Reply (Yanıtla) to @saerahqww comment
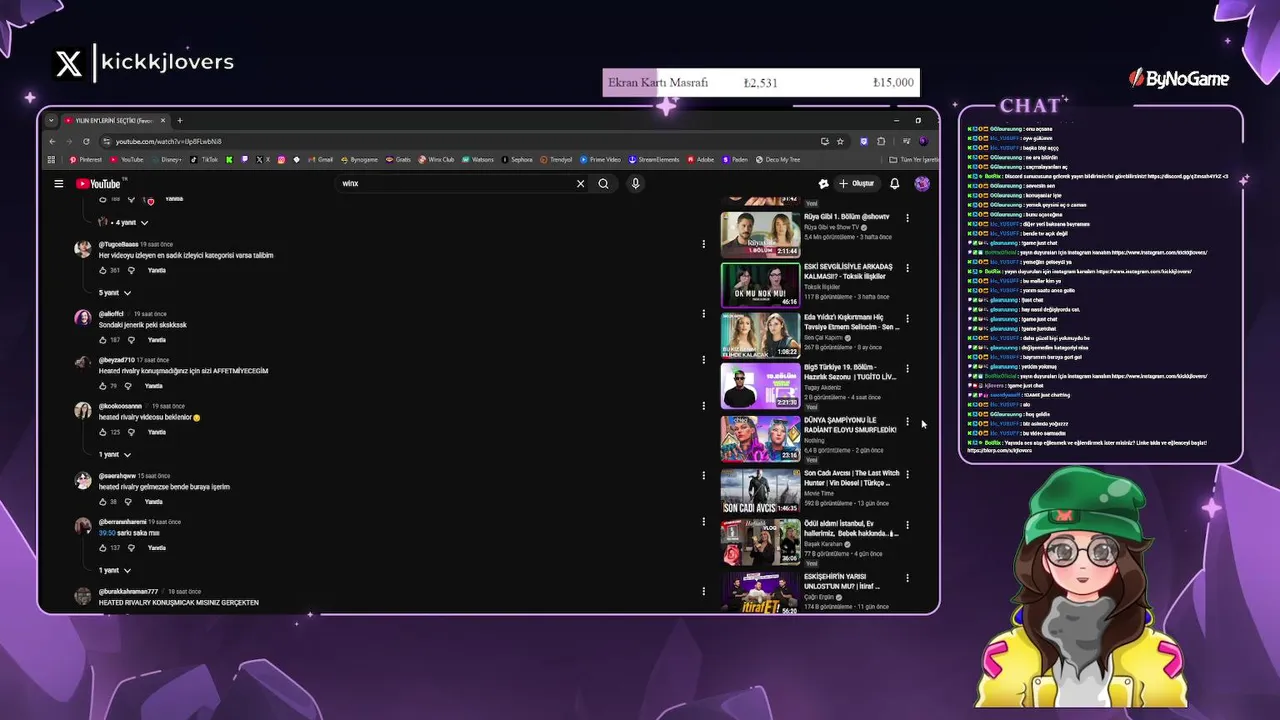 [153, 502]
